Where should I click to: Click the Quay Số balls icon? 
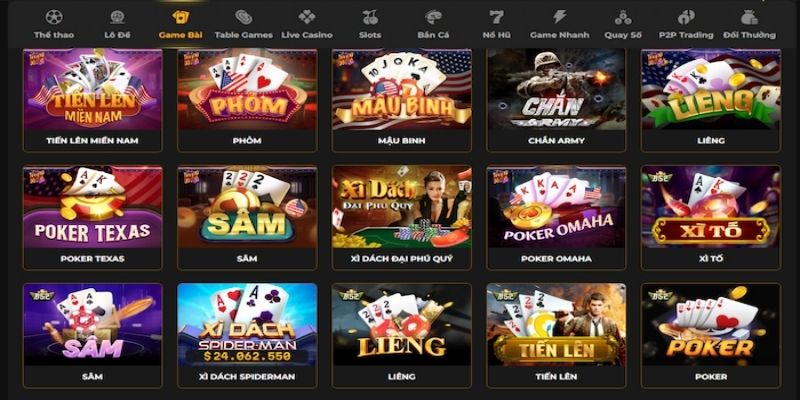pos(623,17)
